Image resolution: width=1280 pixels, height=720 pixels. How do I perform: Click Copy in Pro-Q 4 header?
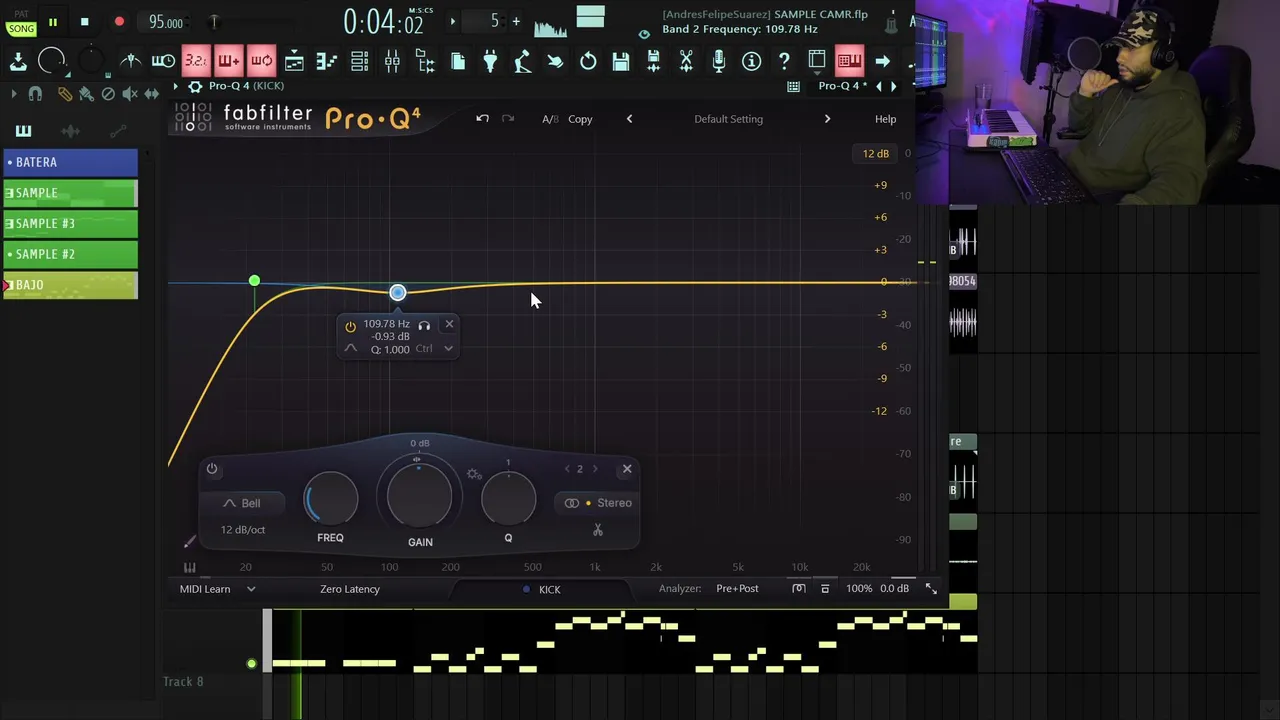point(580,119)
